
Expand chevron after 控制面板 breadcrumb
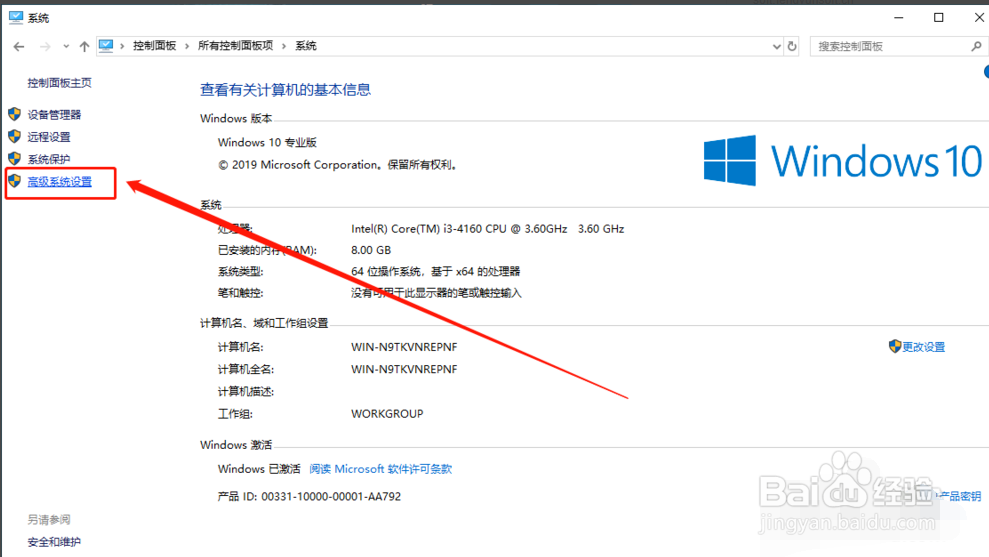pos(187,45)
